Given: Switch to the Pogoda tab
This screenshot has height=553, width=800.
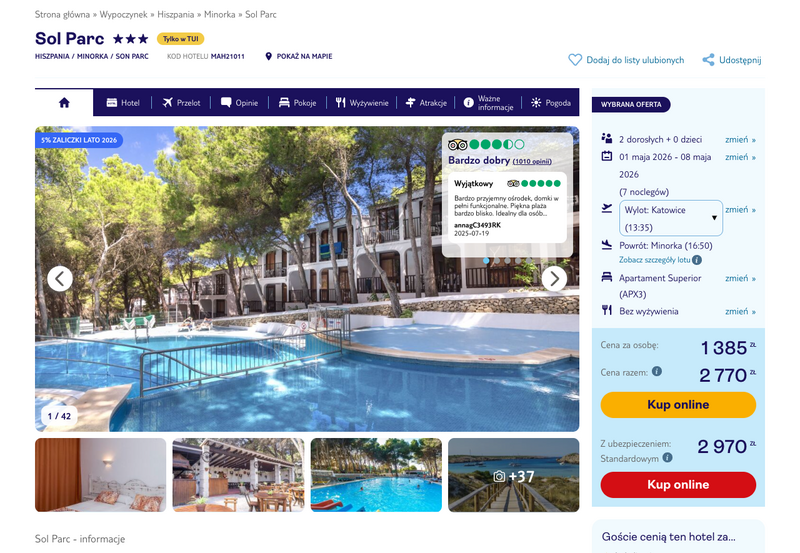Looking at the screenshot, I should [x=551, y=103].
